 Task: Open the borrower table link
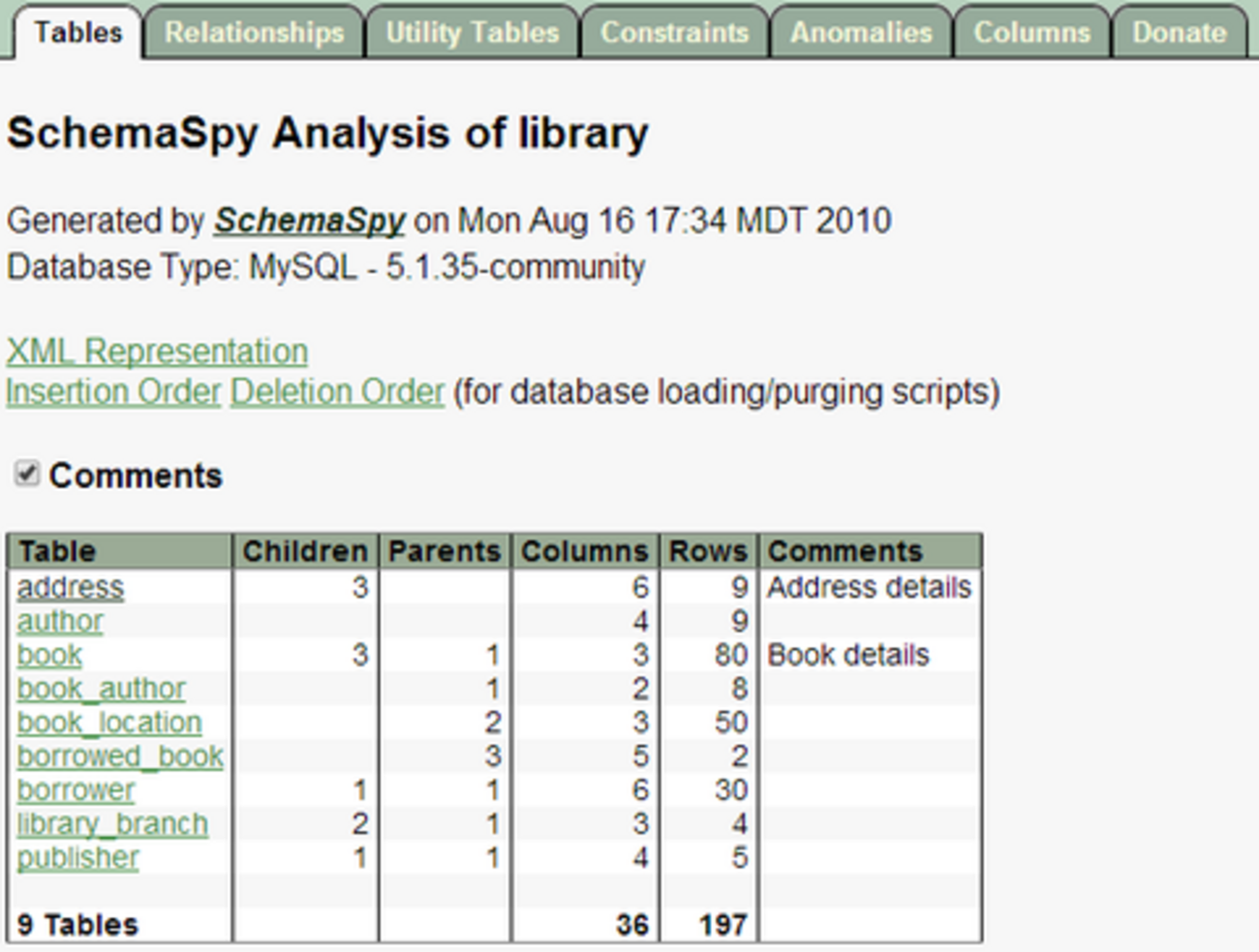pos(76,790)
